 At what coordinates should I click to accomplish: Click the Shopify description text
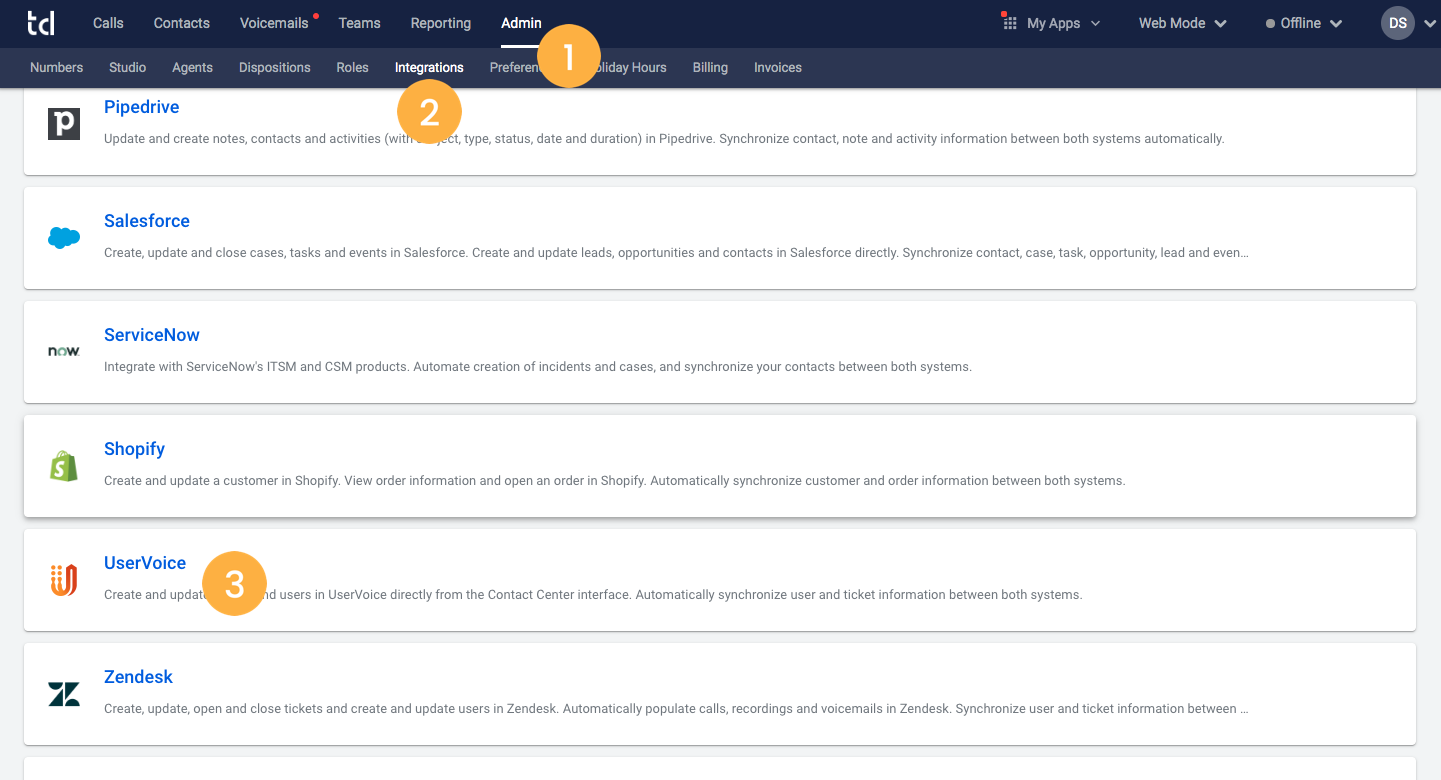(615, 481)
